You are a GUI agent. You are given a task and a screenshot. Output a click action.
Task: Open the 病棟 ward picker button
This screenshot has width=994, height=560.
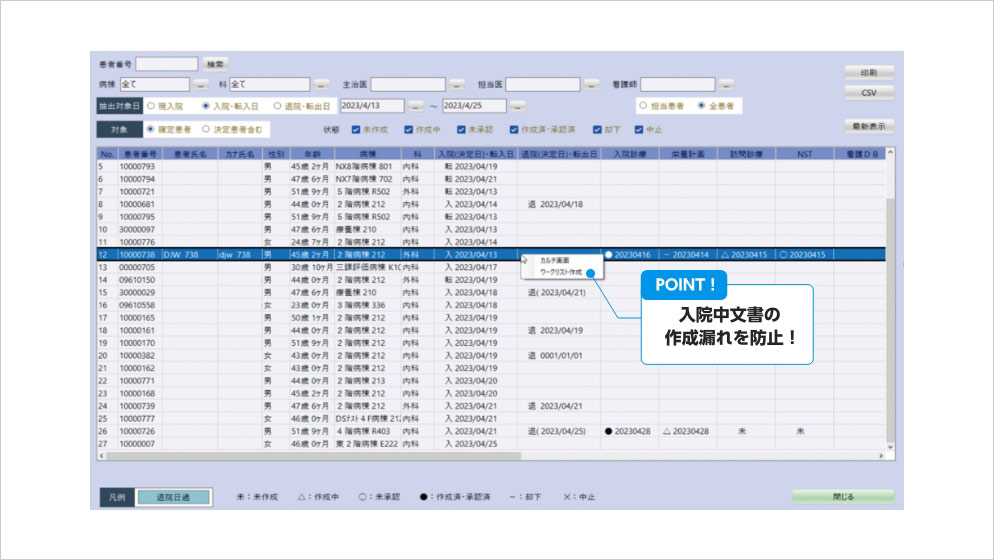tap(201, 84)
